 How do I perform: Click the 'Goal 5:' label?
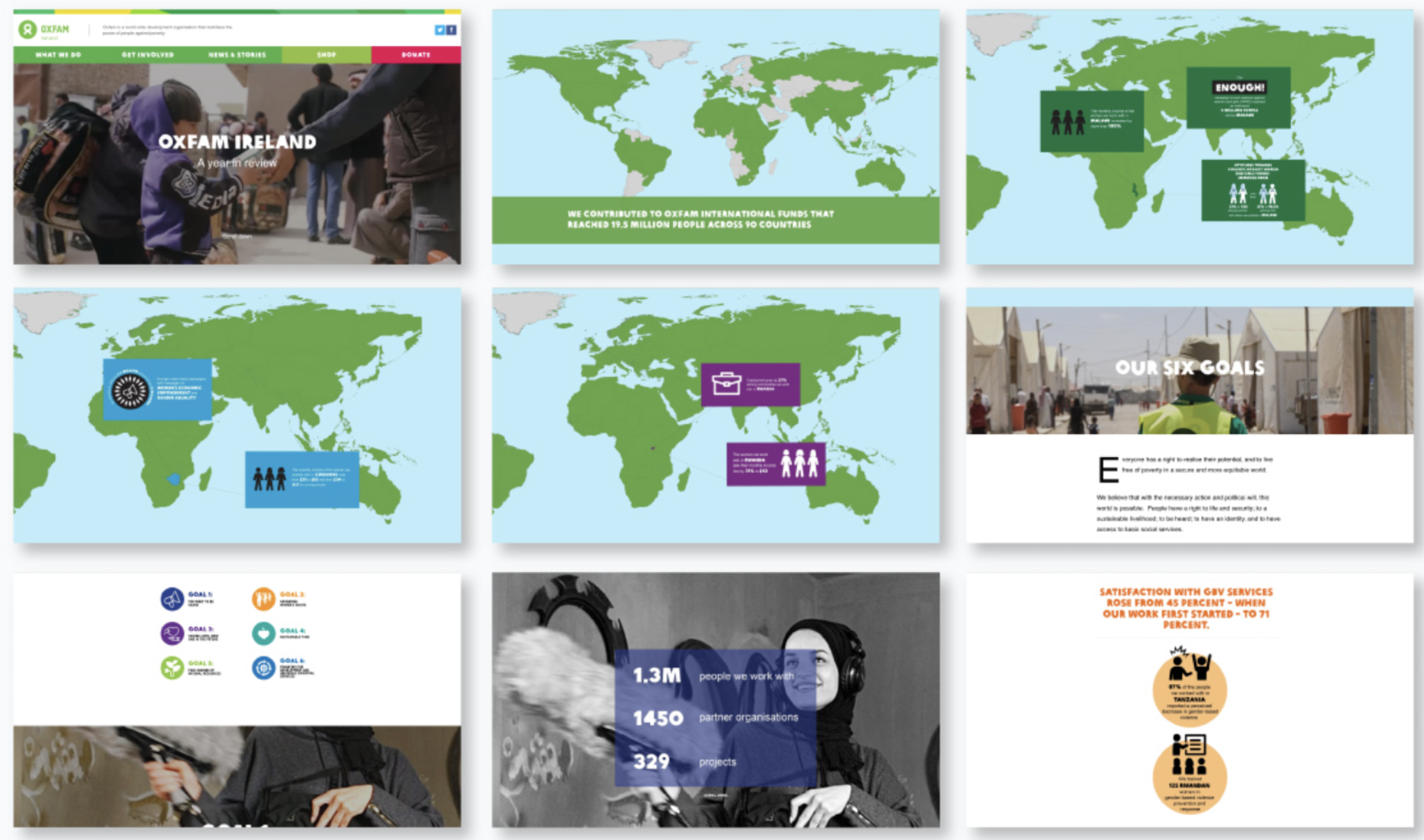(200, 663)
